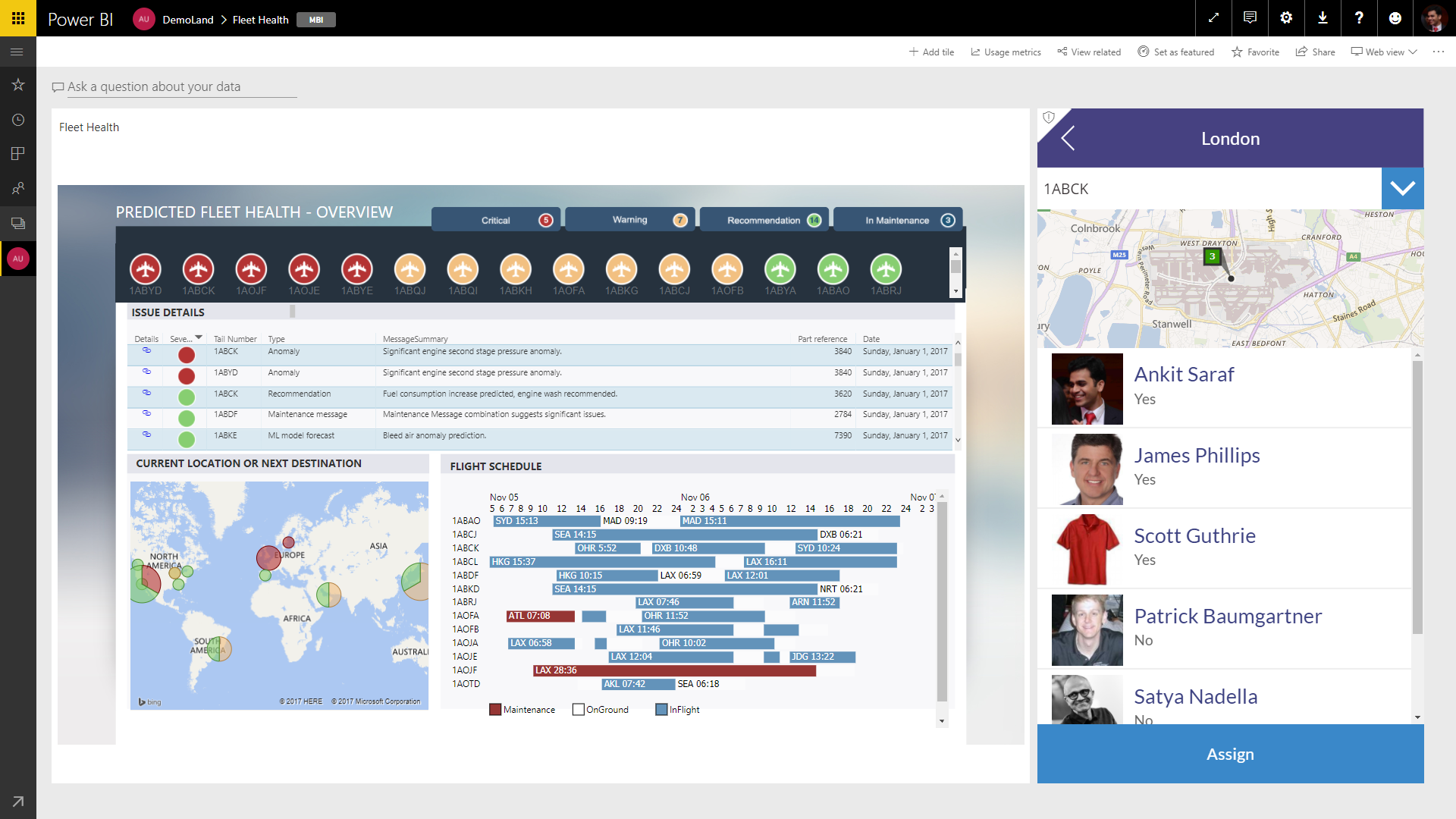Click the download icon in header
1456x819 pixels.
click(x=1323, y=18)
